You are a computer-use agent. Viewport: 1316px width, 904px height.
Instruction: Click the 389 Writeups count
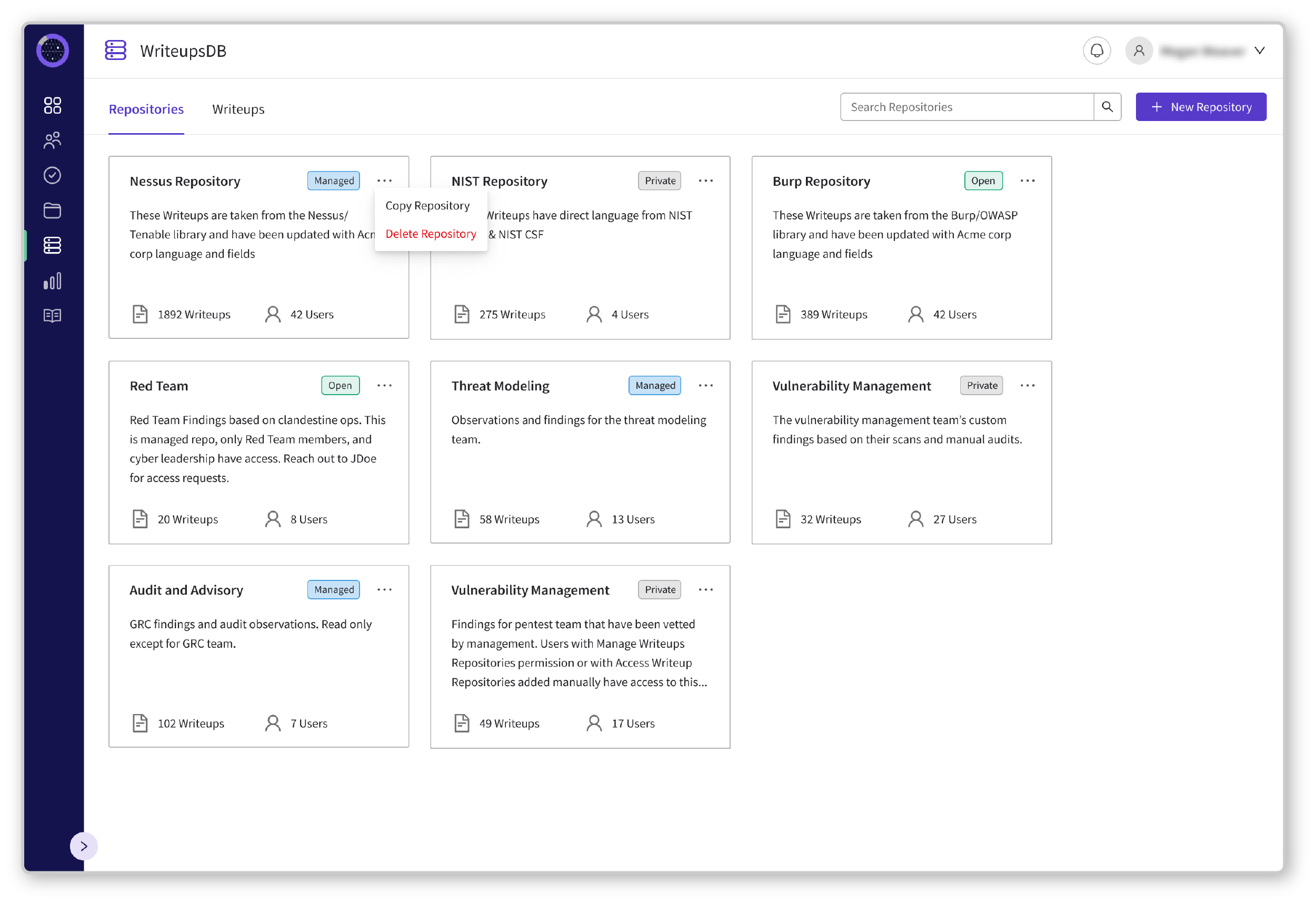(834, 315)
